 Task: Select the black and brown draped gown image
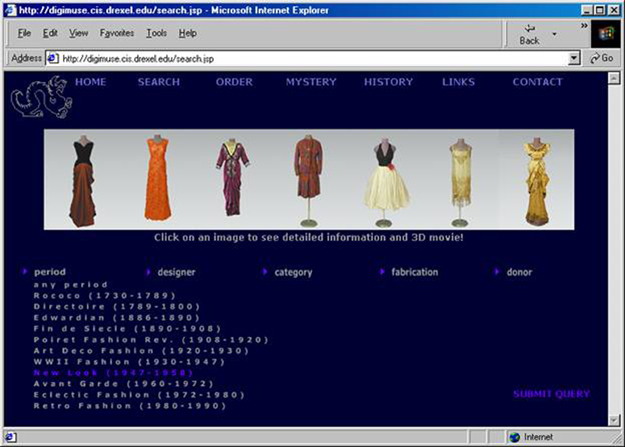point(83,181)
